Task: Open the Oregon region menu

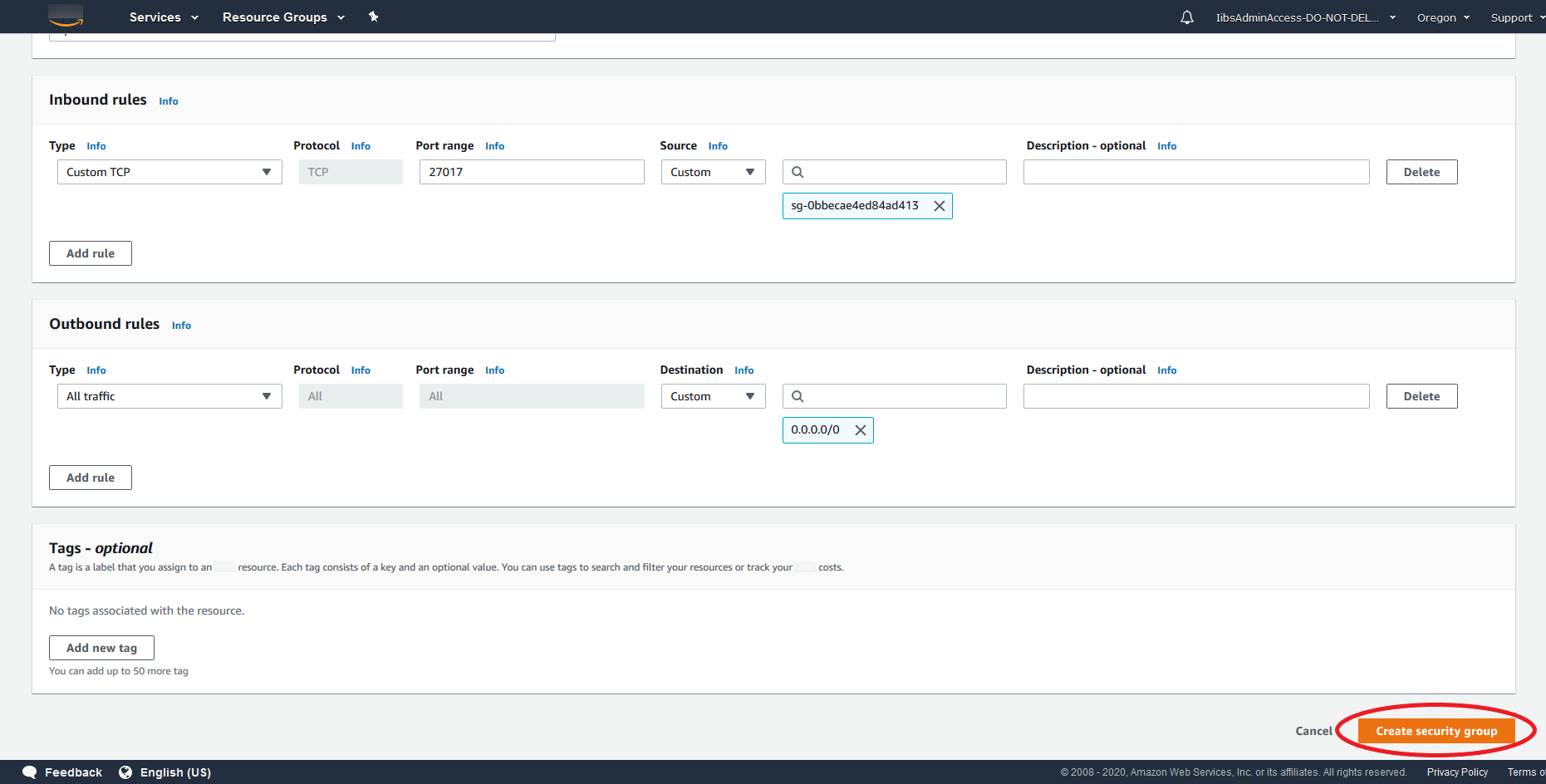Action: [x=1443, y=17]
